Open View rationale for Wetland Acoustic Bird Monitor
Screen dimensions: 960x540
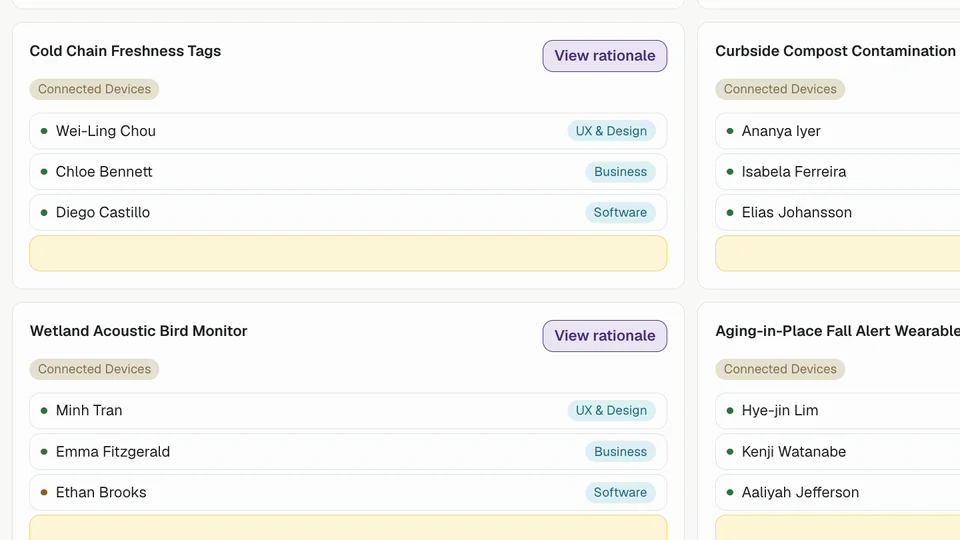point(604,336)
